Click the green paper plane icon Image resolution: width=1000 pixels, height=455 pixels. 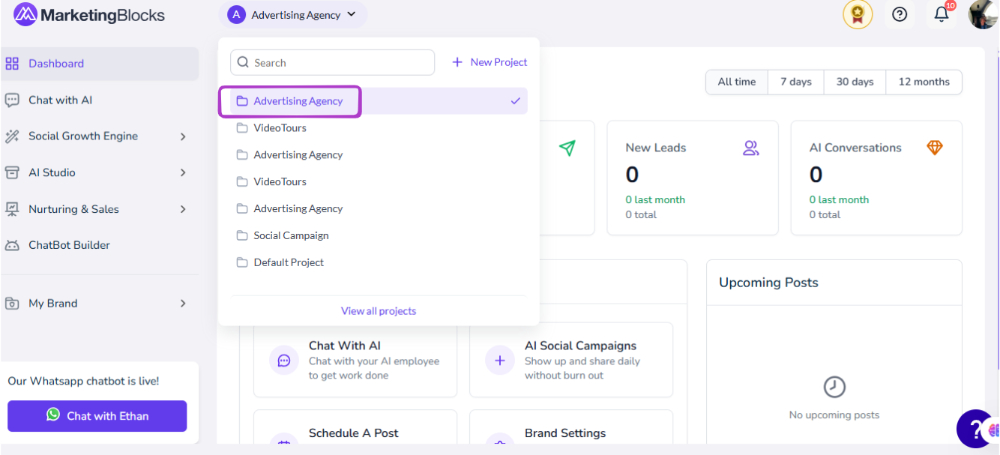pyautogui.click(x=567, y=148)
